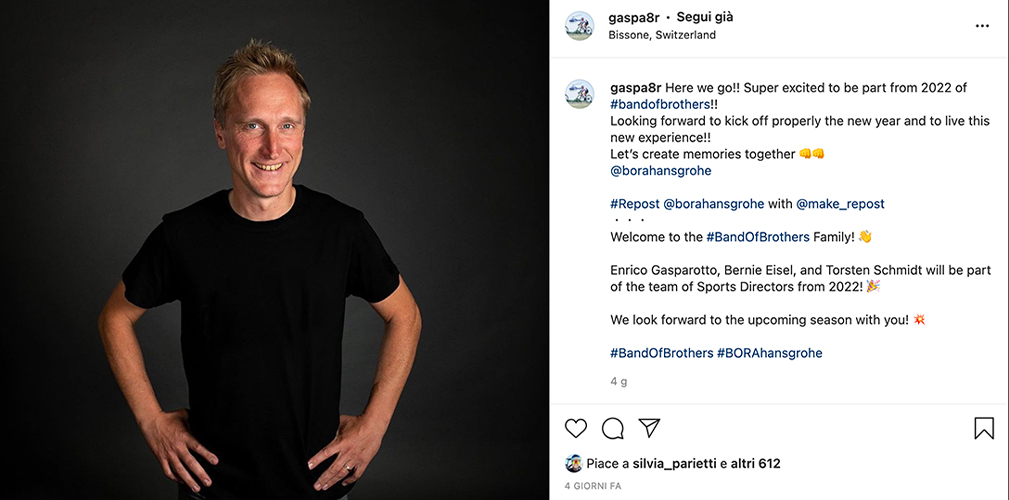
Task: Save post with bookmark icon
Action: [984, 428]
